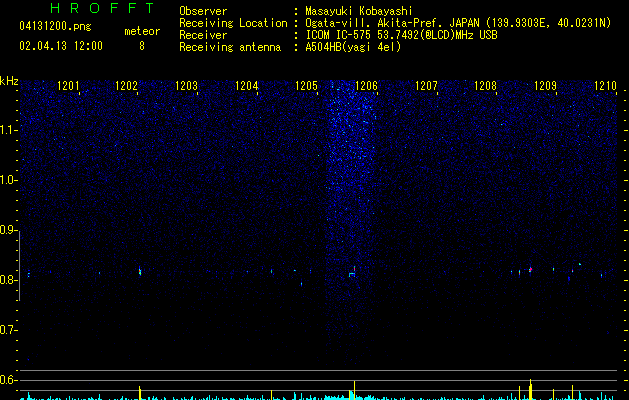Click the A504HB(yagi 4el) antenna text
The image size is (629, 400).
click(353, 47)
